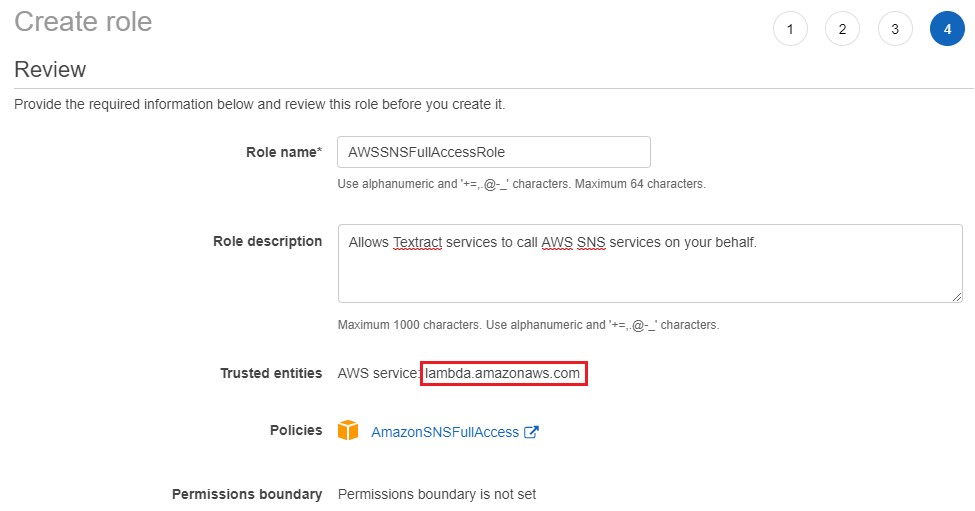Select step 3 indicator

[x=894, y=29]
